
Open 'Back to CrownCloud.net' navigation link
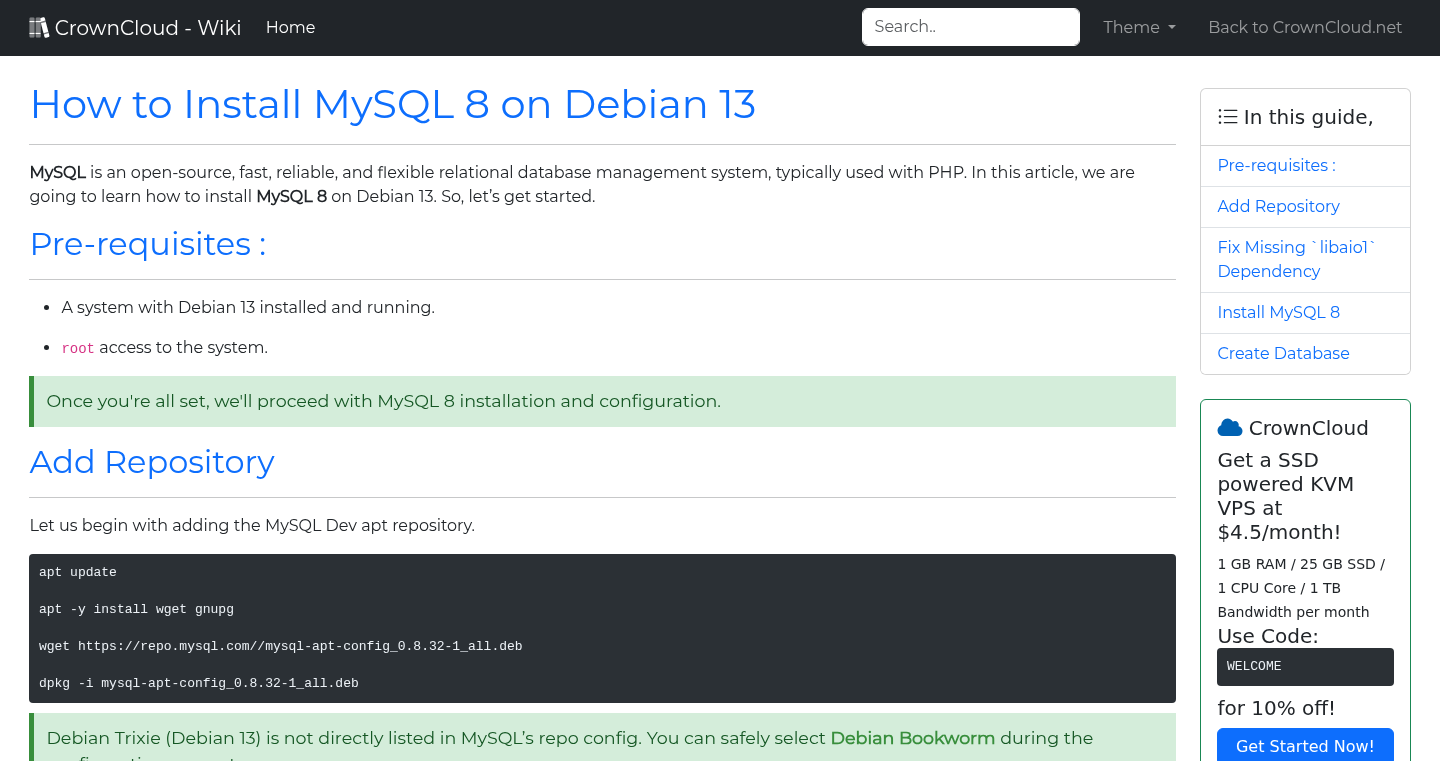pos(1305,27)
